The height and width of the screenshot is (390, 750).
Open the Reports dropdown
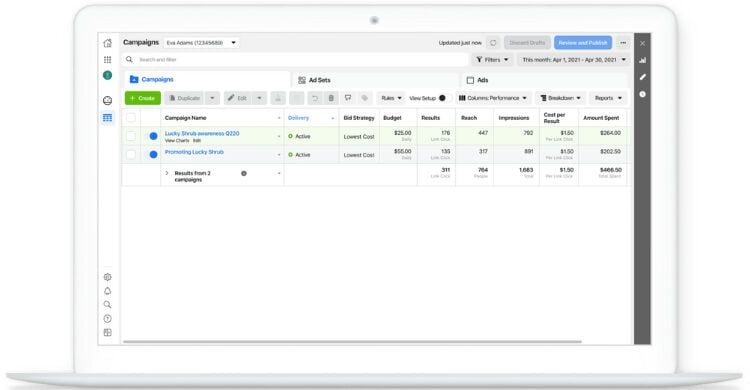[x=608, y=98]
